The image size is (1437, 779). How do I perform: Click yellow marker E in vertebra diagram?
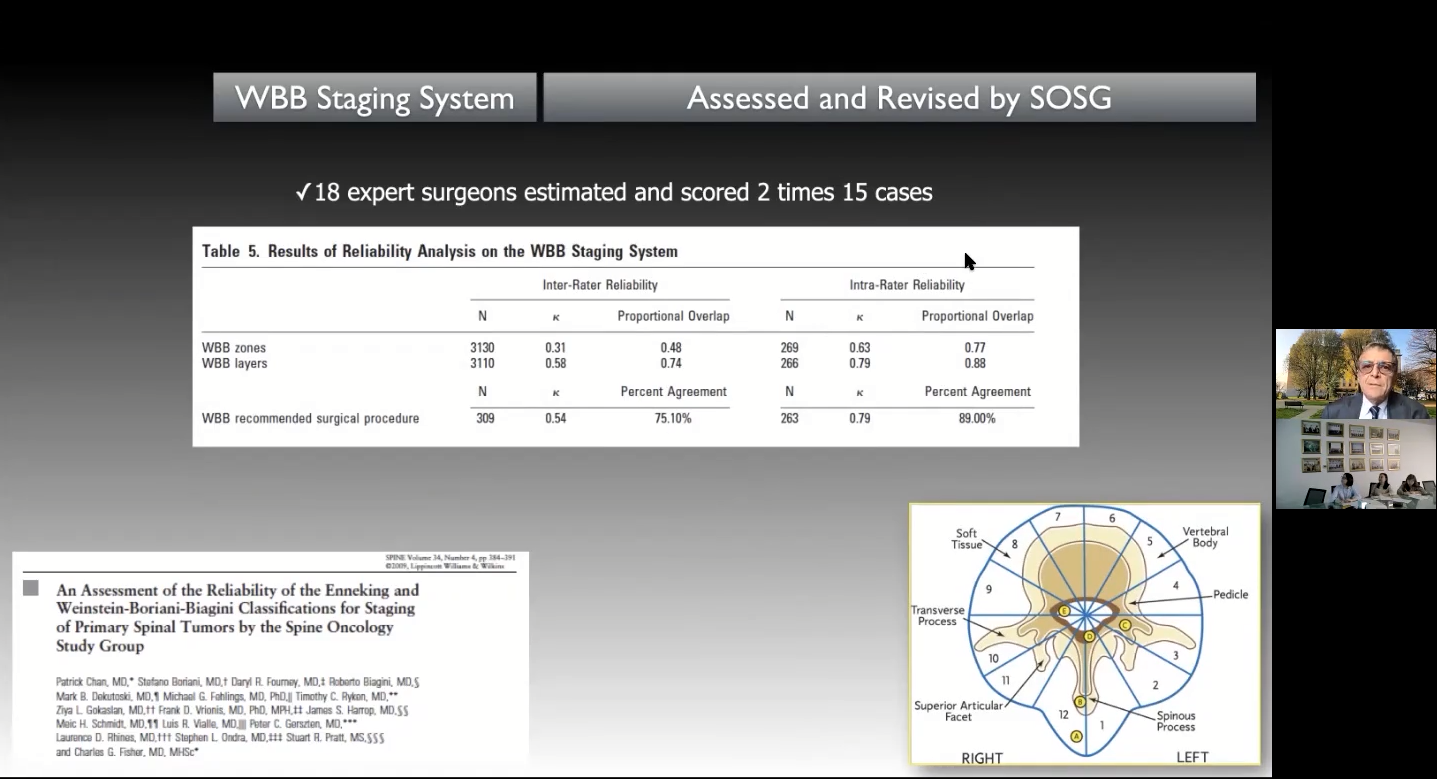pos(1065,611)
